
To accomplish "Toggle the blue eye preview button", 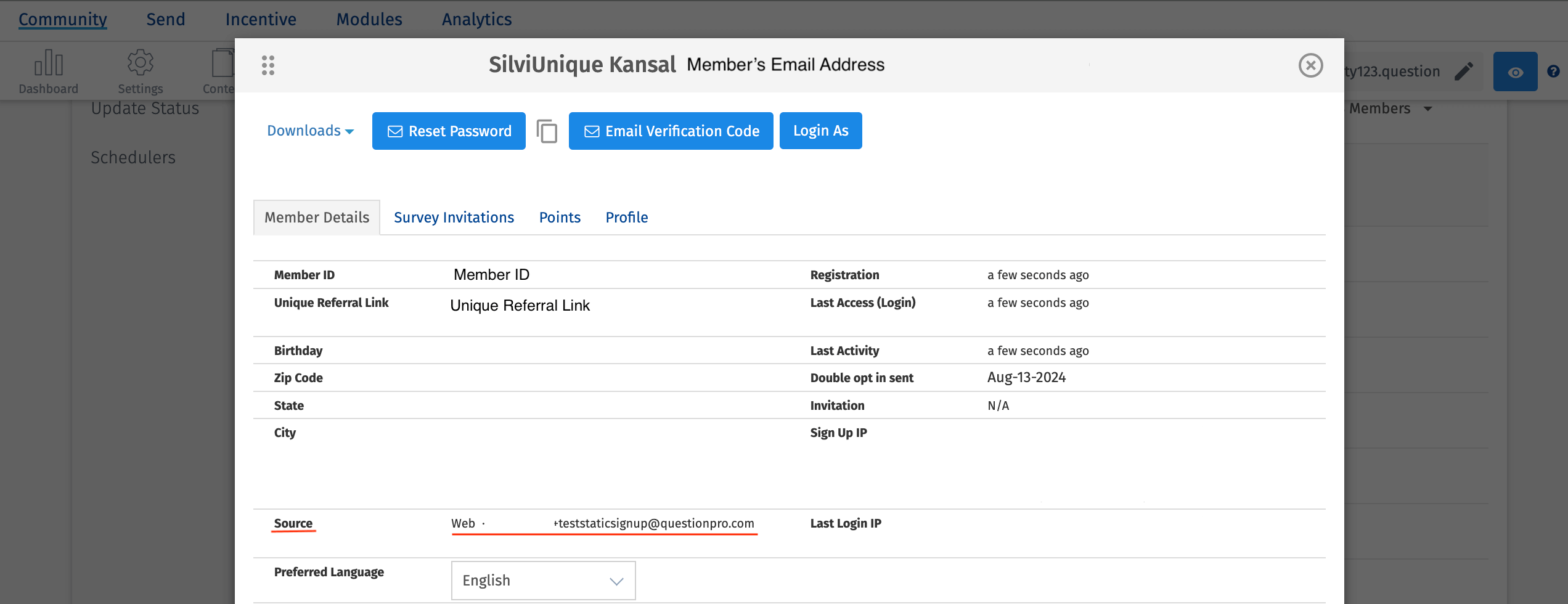I will pyautogui.click(x=1515, y=72).
